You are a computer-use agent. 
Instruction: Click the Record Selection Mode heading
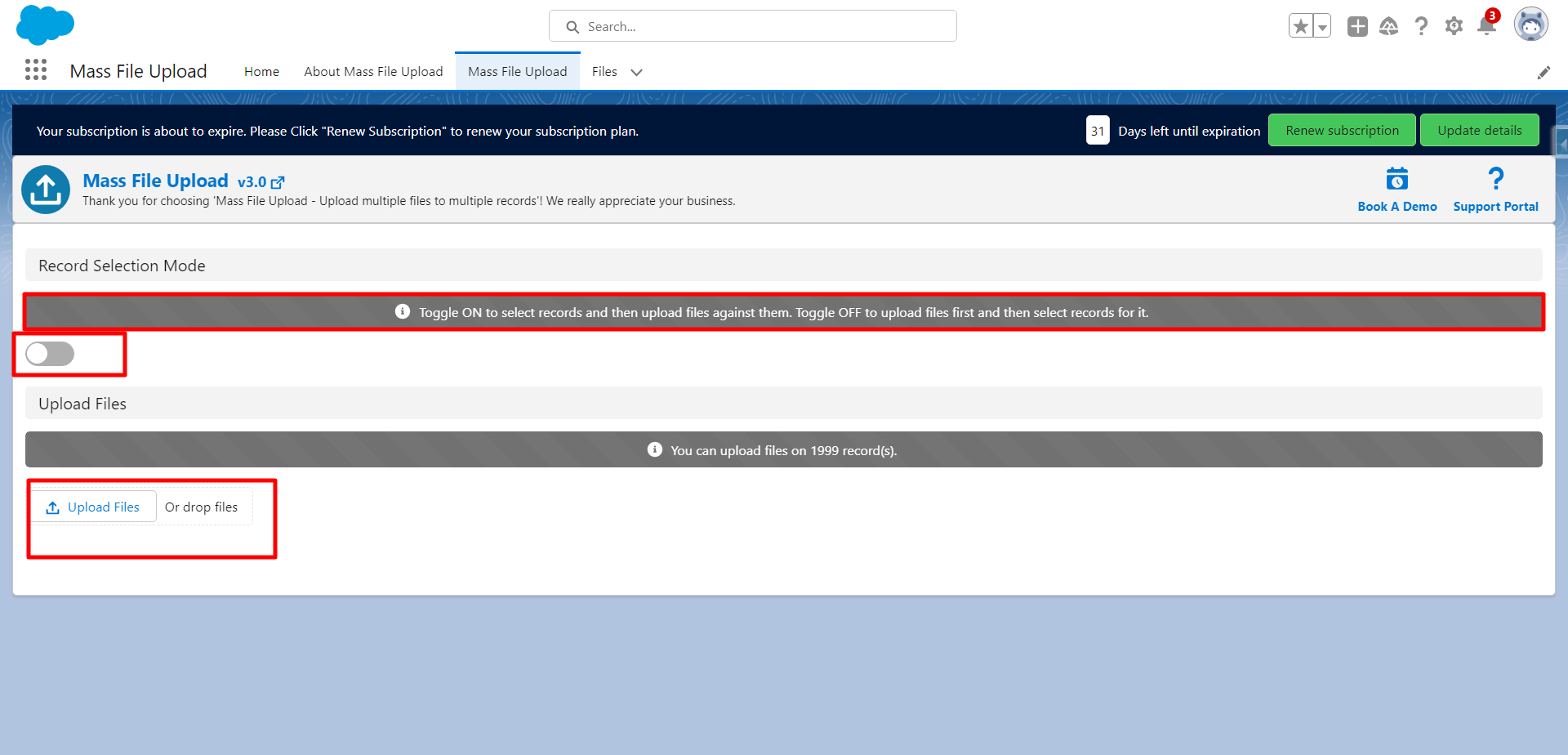[122, 266]
